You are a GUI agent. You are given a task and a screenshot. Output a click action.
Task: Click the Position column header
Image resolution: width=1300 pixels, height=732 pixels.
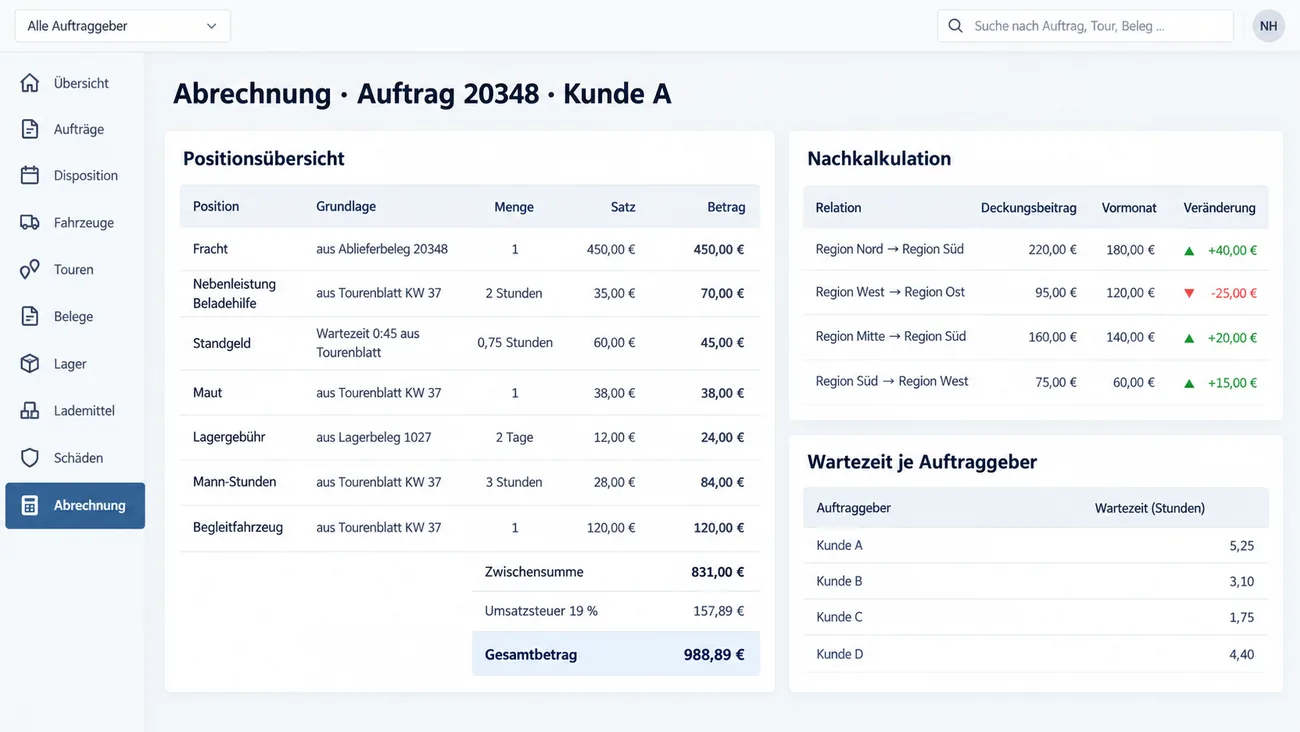tap(216, 207)
